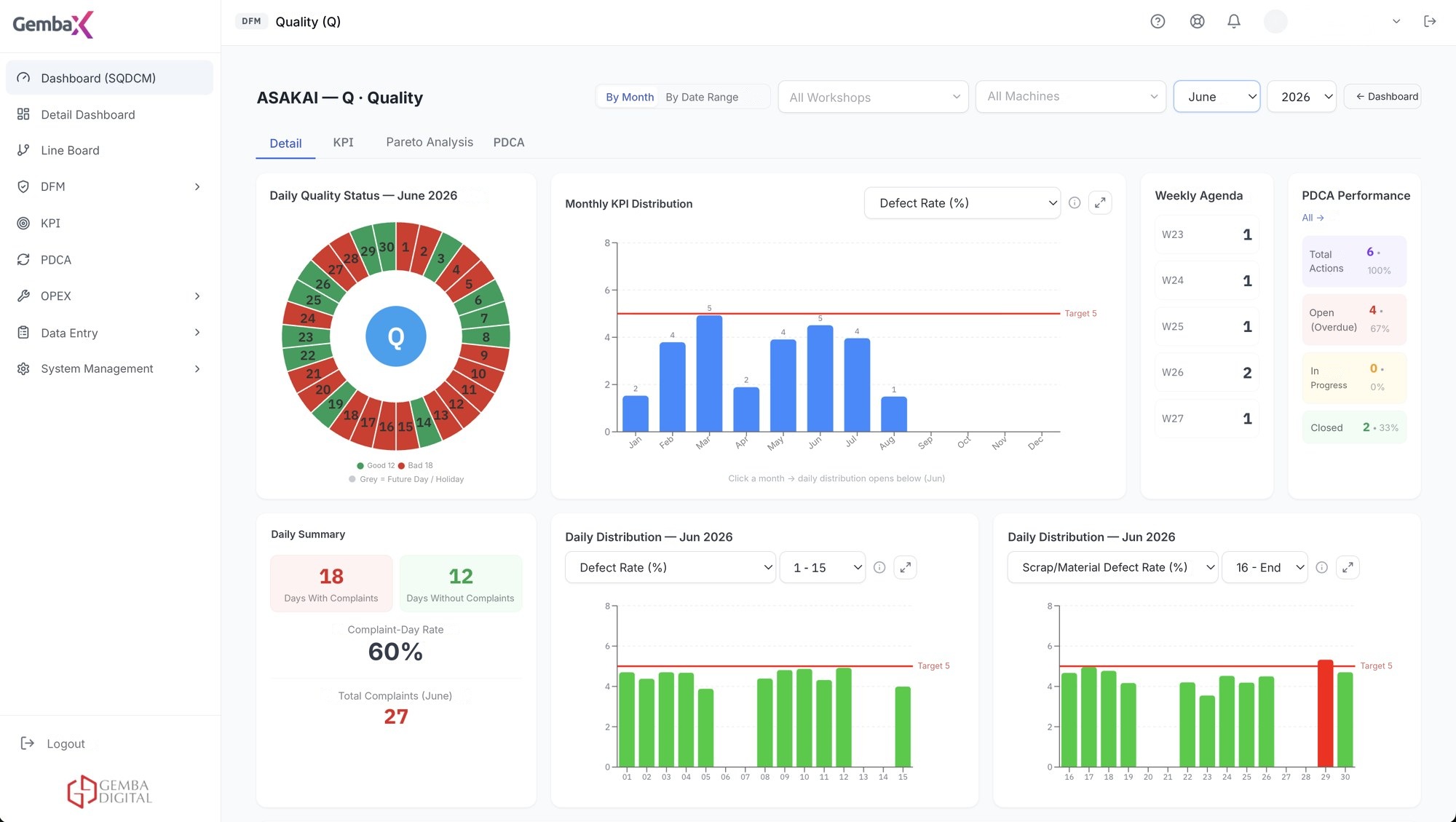
Task: Go back via the Dashboard button
Action: (1382, 96)
